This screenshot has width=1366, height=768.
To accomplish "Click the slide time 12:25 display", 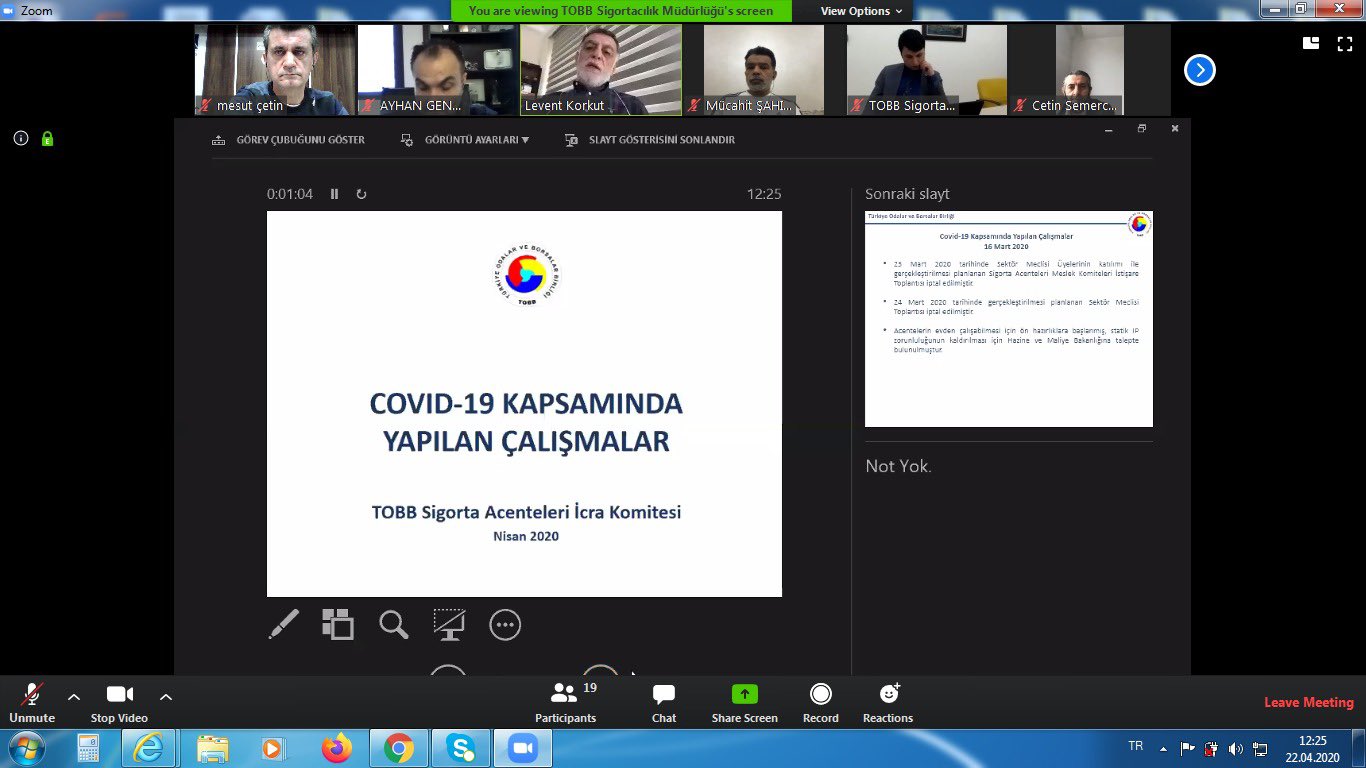I will pos(764,194).
